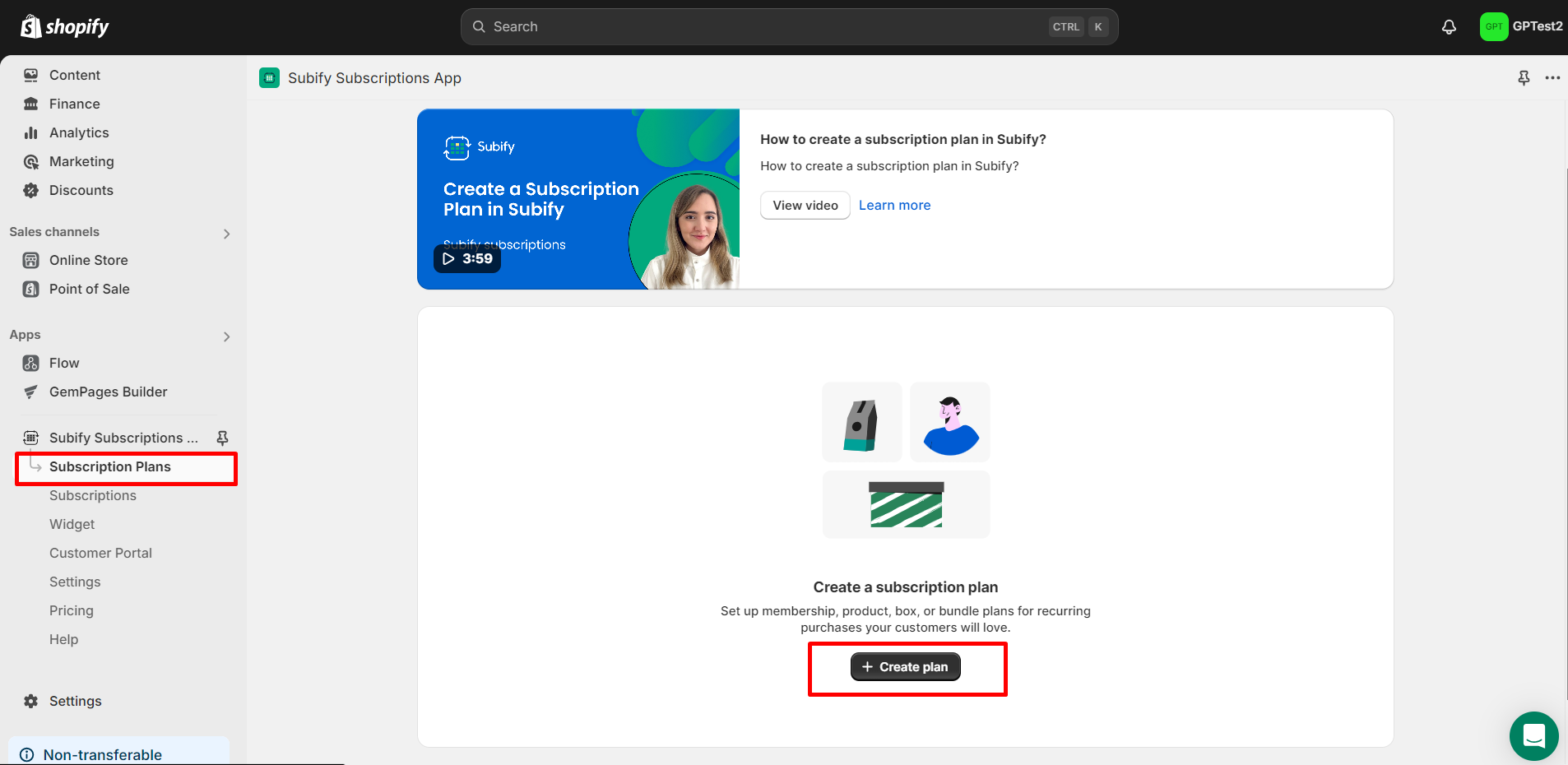Open the Customer Portal menu item

pos(100,552)
